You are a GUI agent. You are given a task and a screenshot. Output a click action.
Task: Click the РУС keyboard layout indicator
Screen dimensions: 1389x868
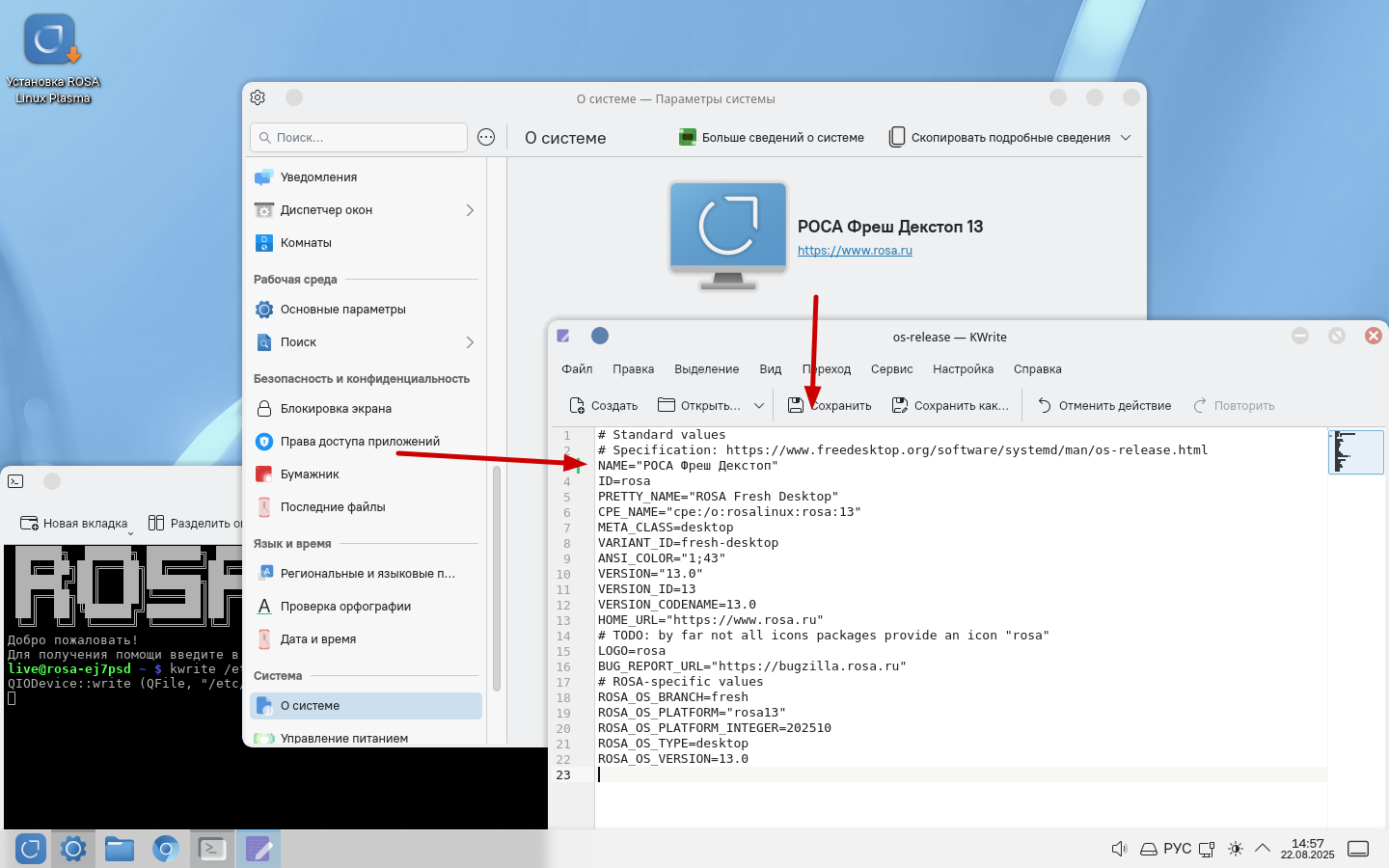pyautogui.click(x=1178, y=849)
